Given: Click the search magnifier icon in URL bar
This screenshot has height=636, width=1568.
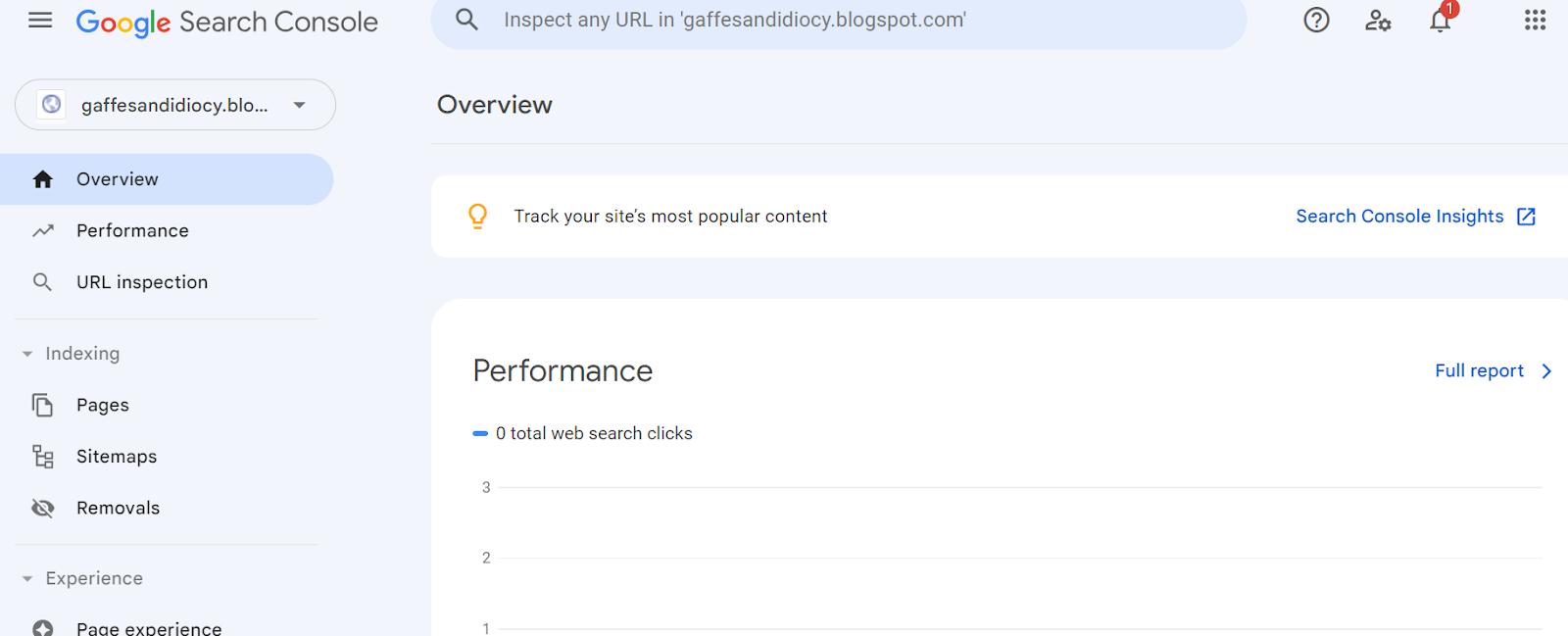Looking at the screenshot, I should pyautogui.click(x=467, y=21).
